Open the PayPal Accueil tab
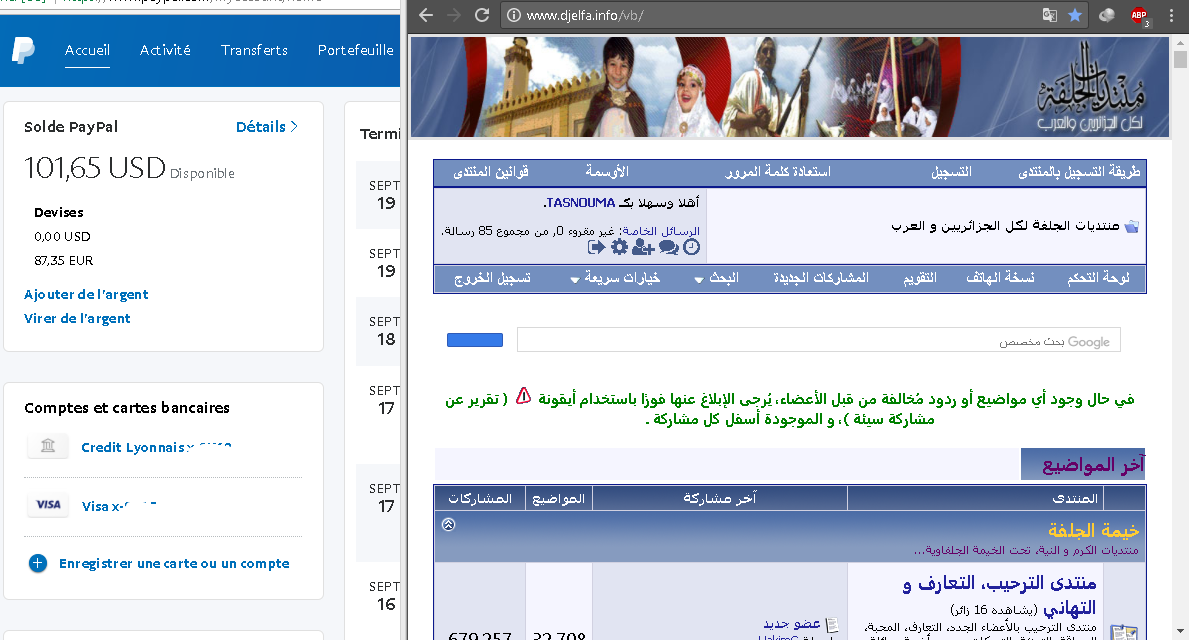 click(x=87, y=50)
